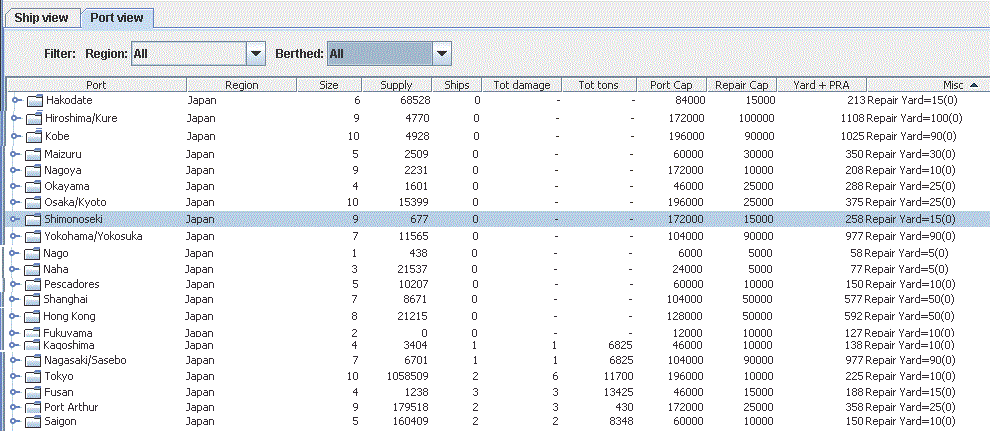990x439 pixels.
Task: Click Fusan total tons value 13425
Action: coord(617,392)
